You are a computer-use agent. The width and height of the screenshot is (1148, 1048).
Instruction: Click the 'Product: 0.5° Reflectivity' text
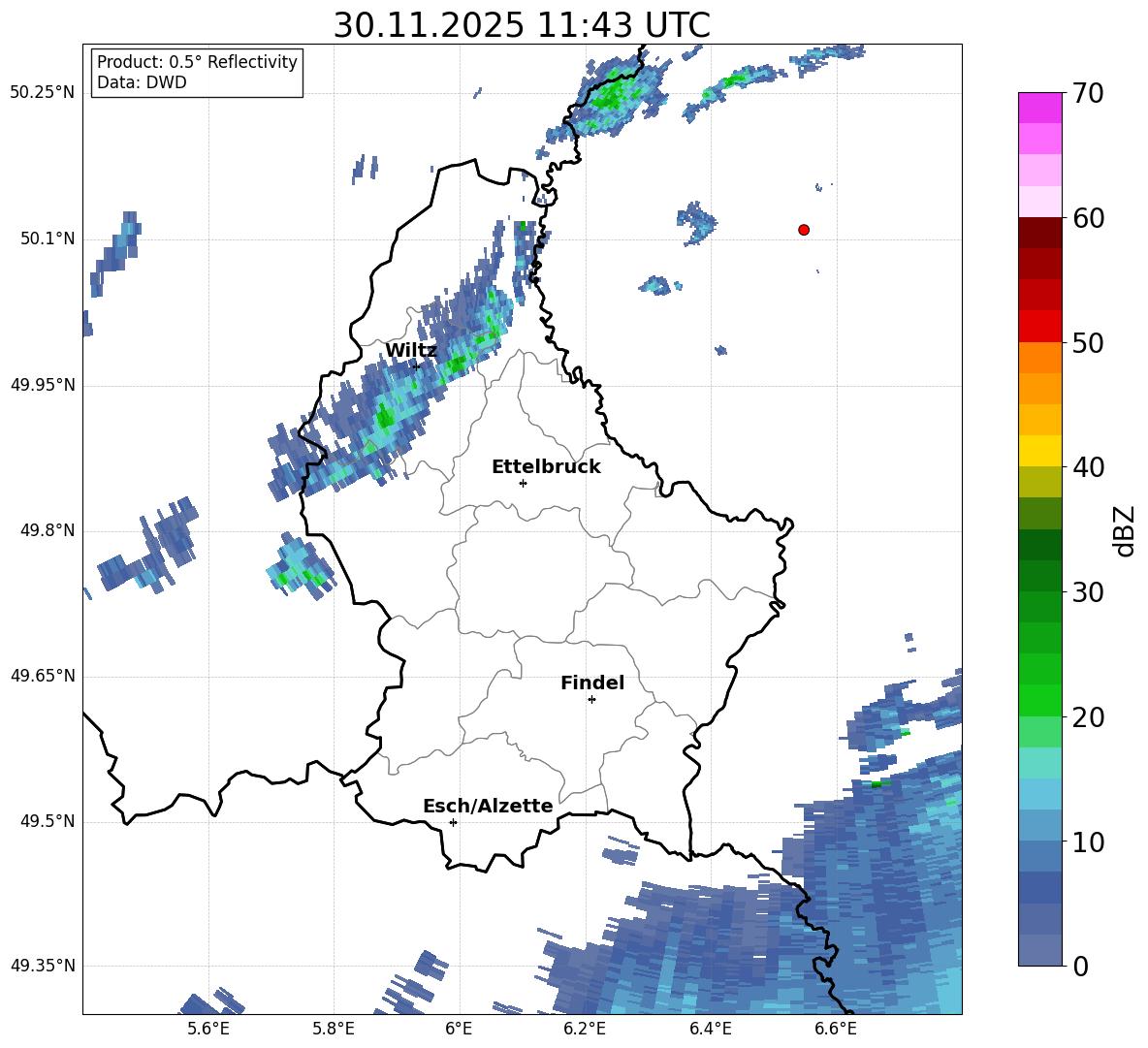pos(197,62)
